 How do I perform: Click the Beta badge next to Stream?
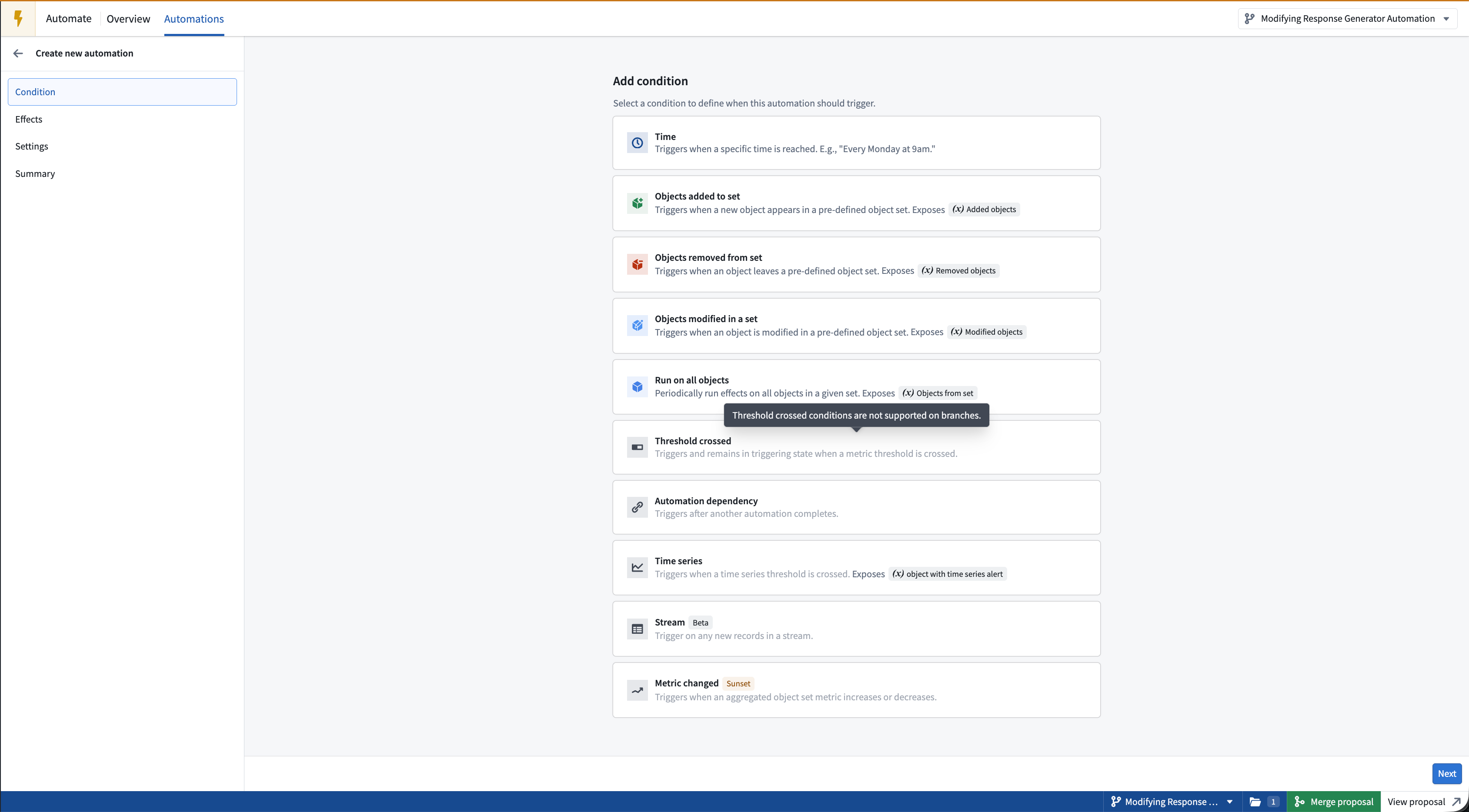pyautogui.click(x=700, y=623)
